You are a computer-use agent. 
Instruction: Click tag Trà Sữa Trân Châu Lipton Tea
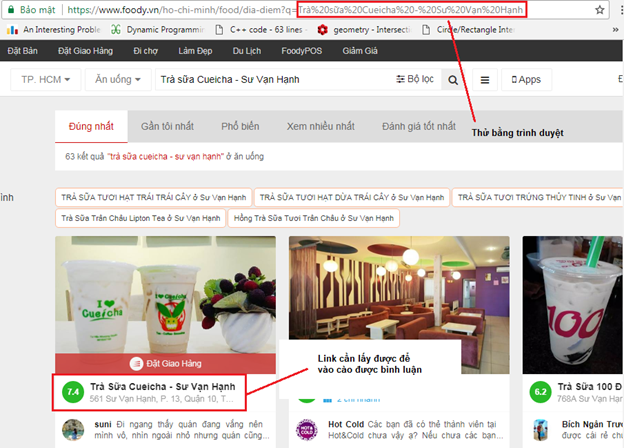[x=140, y=218]
